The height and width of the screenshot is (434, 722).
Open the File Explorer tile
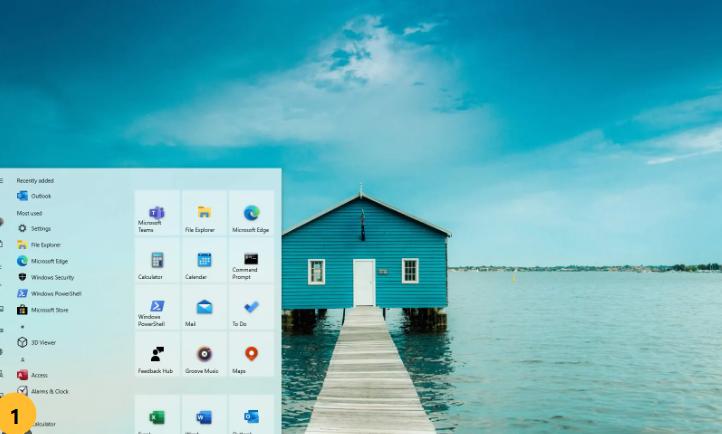click(204, 213)
